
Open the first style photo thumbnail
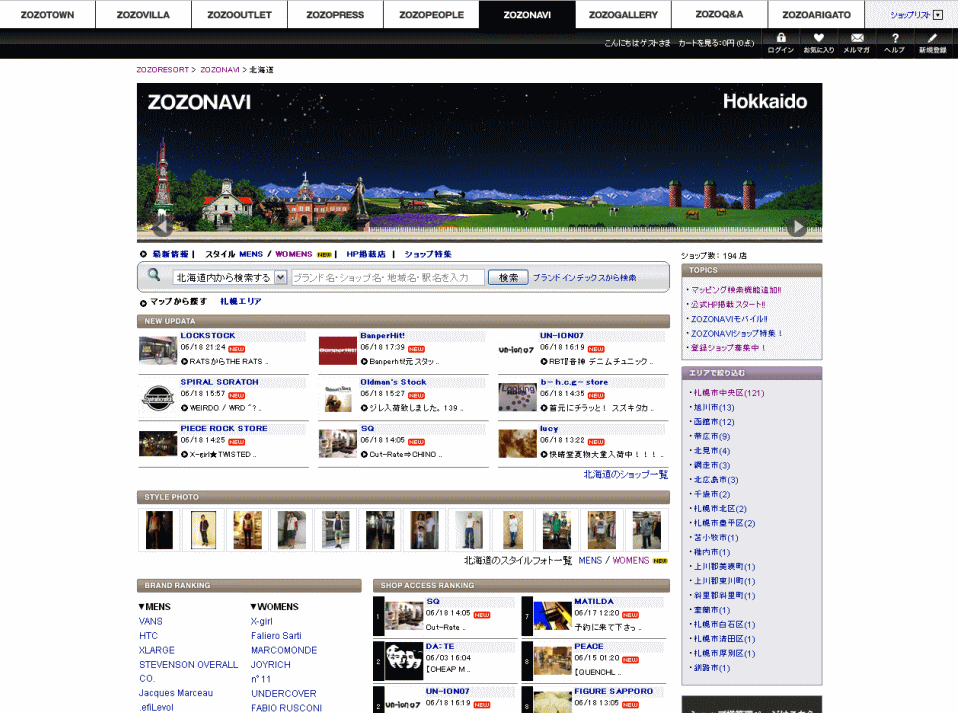point(159,530)
